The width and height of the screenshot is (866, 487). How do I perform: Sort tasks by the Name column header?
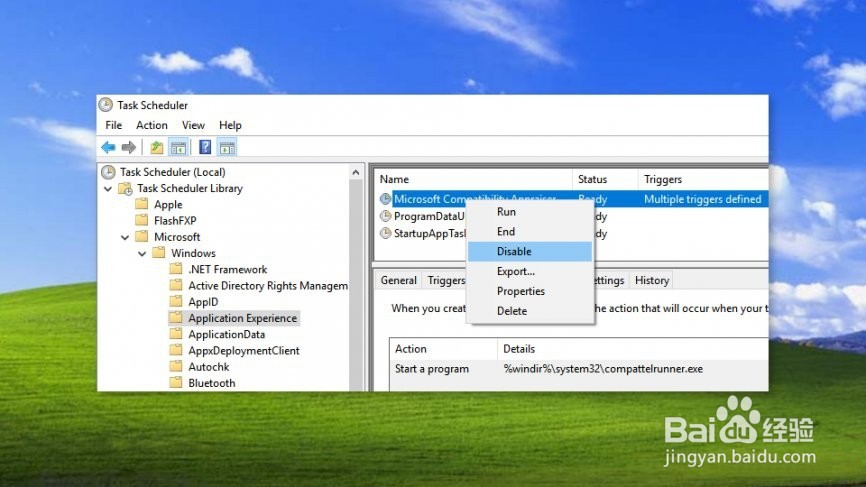coord(474,179)
